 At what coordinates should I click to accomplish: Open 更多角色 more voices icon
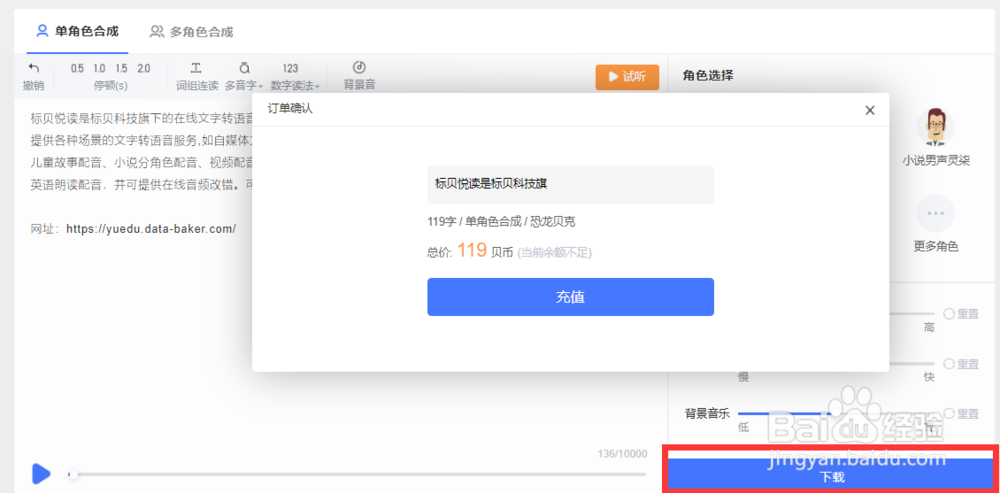(936, 213)
